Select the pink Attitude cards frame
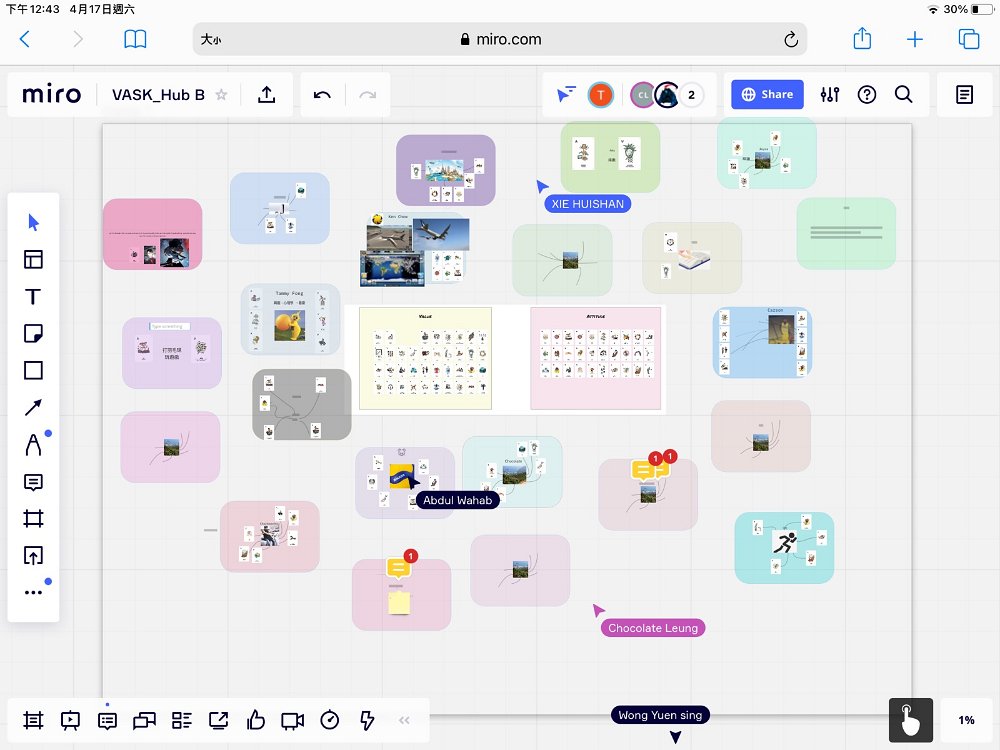Image resolution: width=1000 pixels, height=750 pixels. click(x=596, y=358)
